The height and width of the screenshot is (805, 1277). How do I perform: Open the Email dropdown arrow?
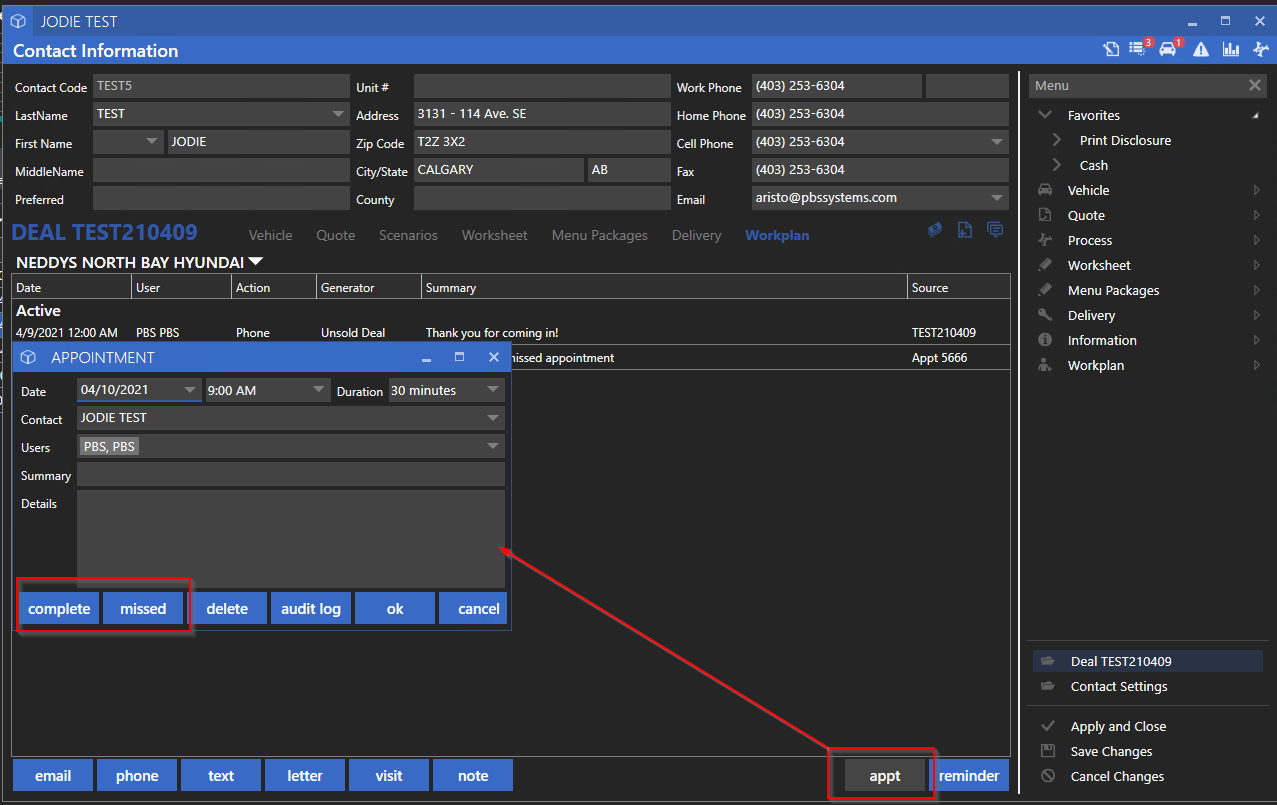[997, 198]
